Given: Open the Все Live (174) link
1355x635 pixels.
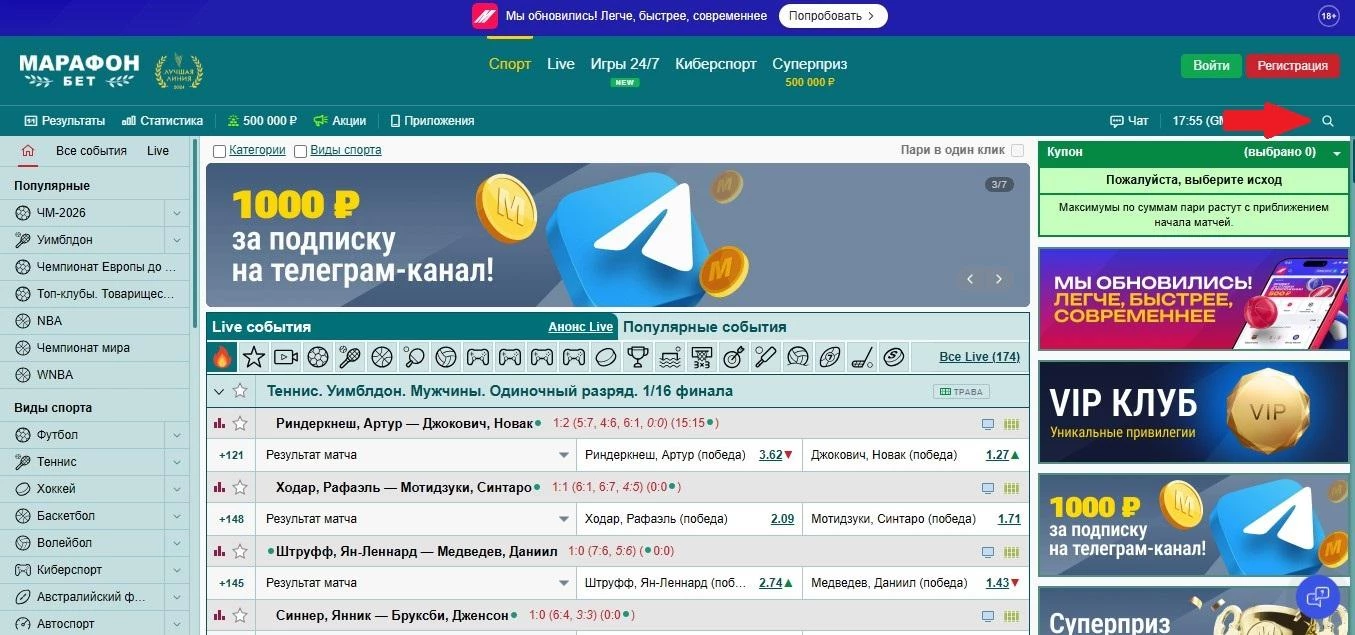Looking at the screenshot, I should point(980,357).
